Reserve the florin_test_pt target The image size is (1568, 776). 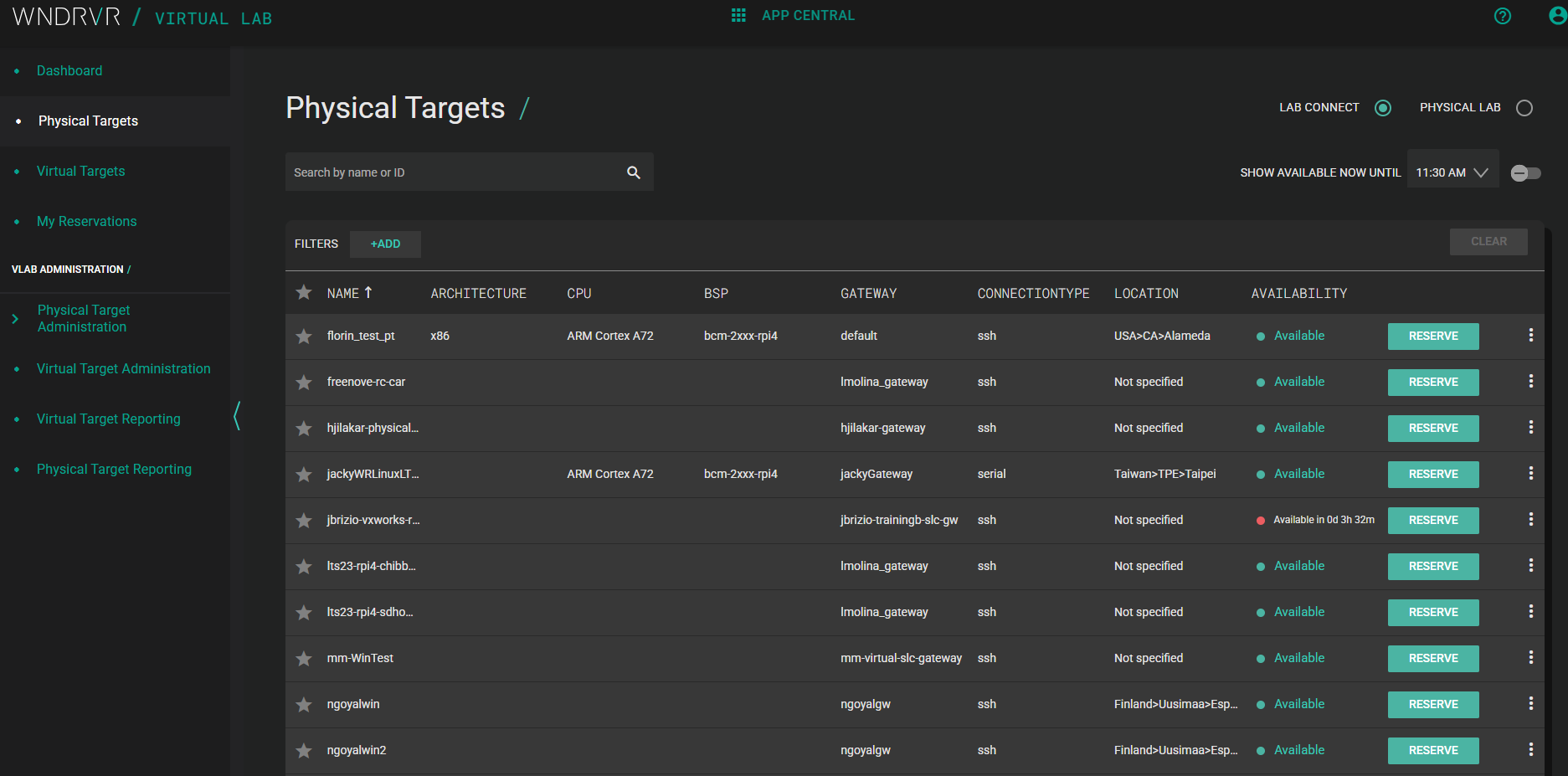(1433, 337)
